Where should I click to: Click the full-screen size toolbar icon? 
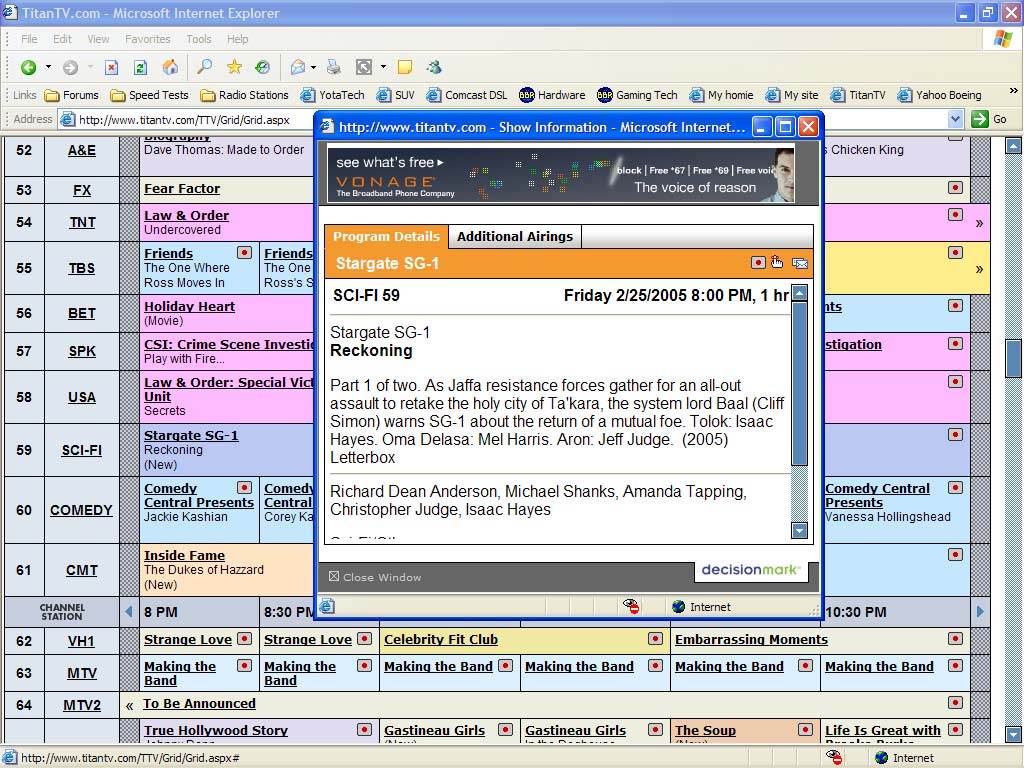[364, 67]
